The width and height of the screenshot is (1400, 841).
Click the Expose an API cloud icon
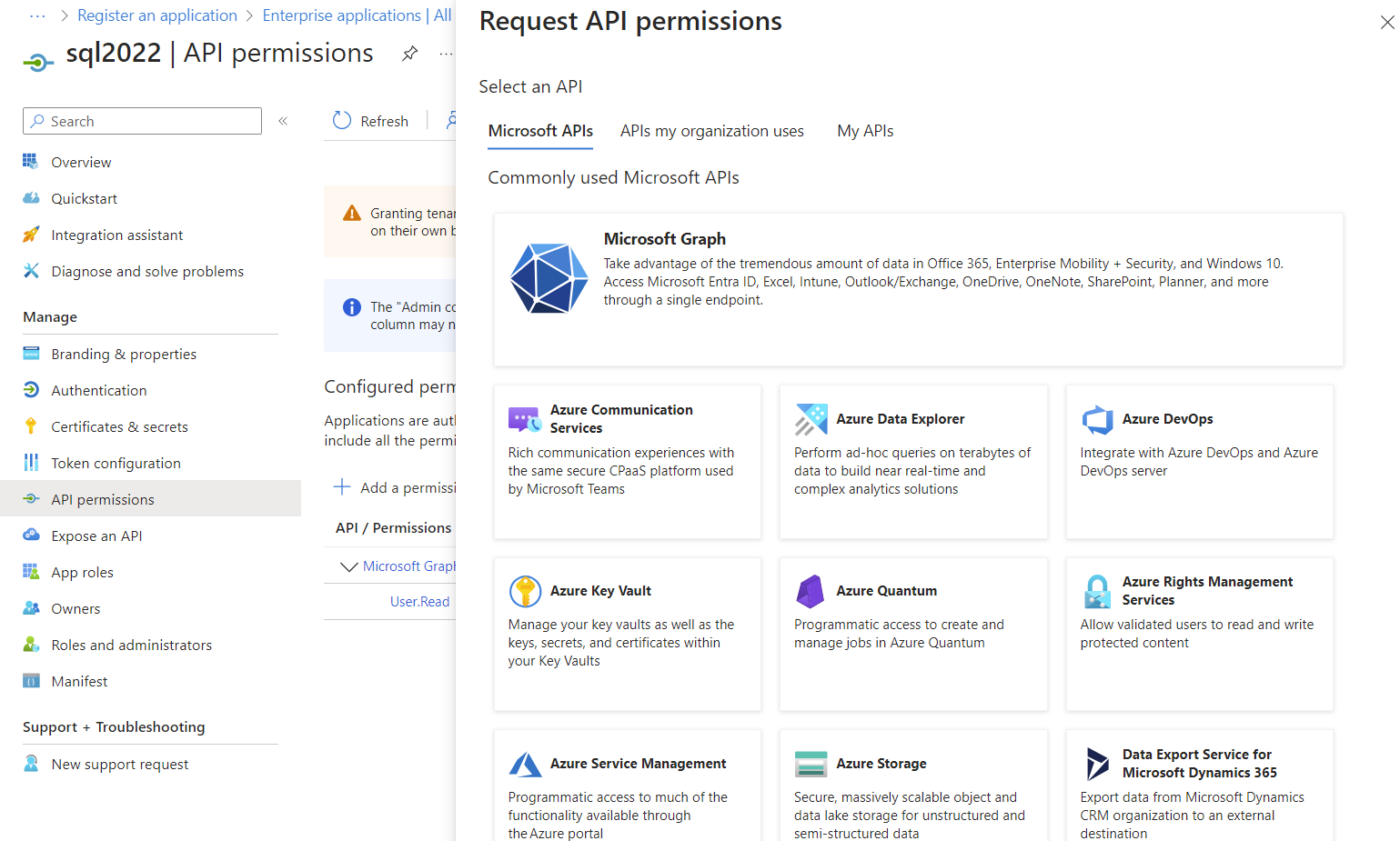[x=31, y=535]
